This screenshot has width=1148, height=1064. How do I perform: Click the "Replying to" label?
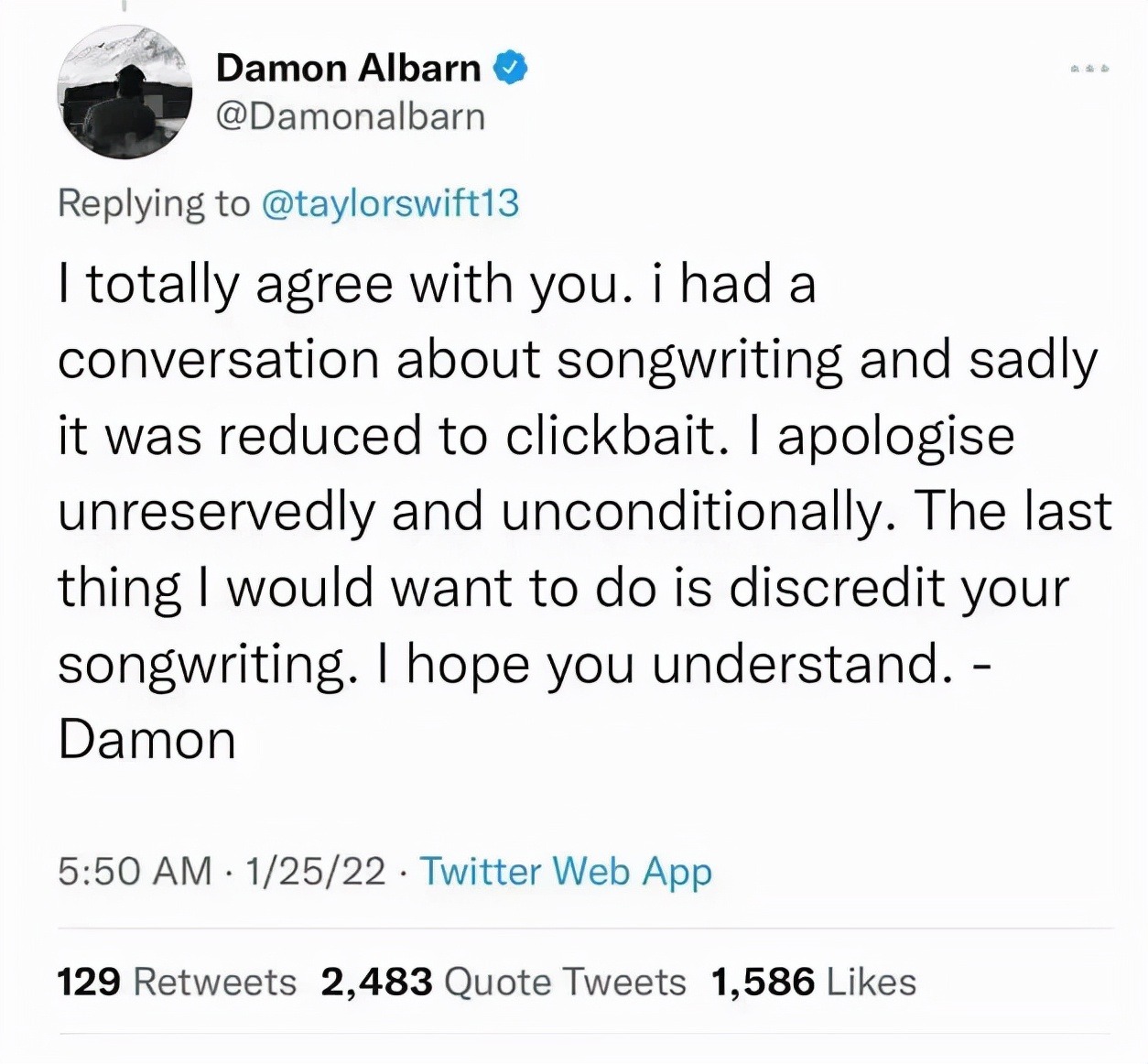(154, 203)
